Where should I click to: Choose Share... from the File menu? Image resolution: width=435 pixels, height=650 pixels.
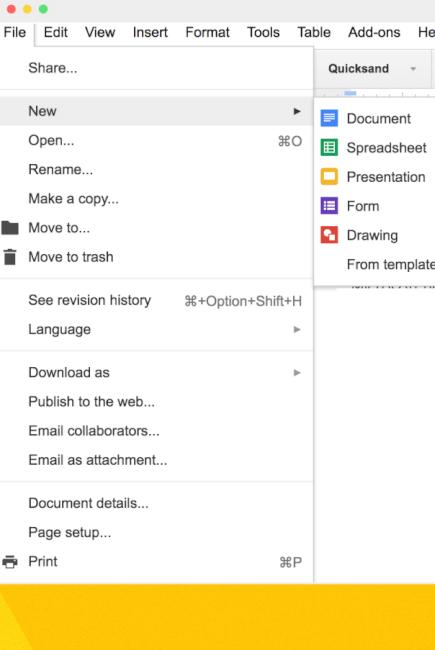pos(156,68)
